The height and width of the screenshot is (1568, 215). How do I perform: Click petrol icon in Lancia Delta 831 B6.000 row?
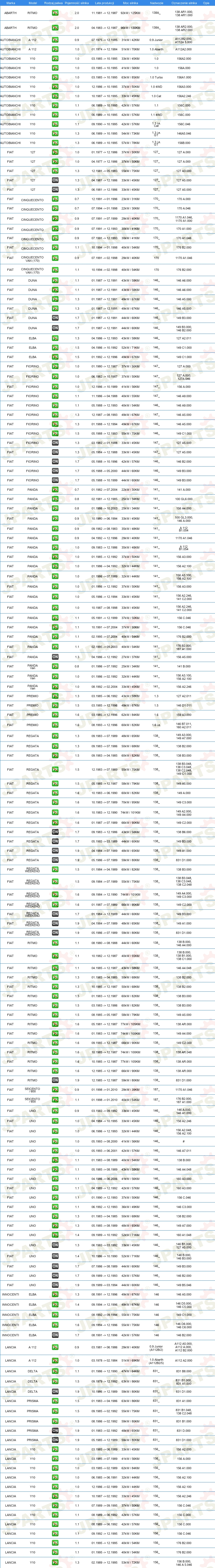click(x=55, y=1372)
